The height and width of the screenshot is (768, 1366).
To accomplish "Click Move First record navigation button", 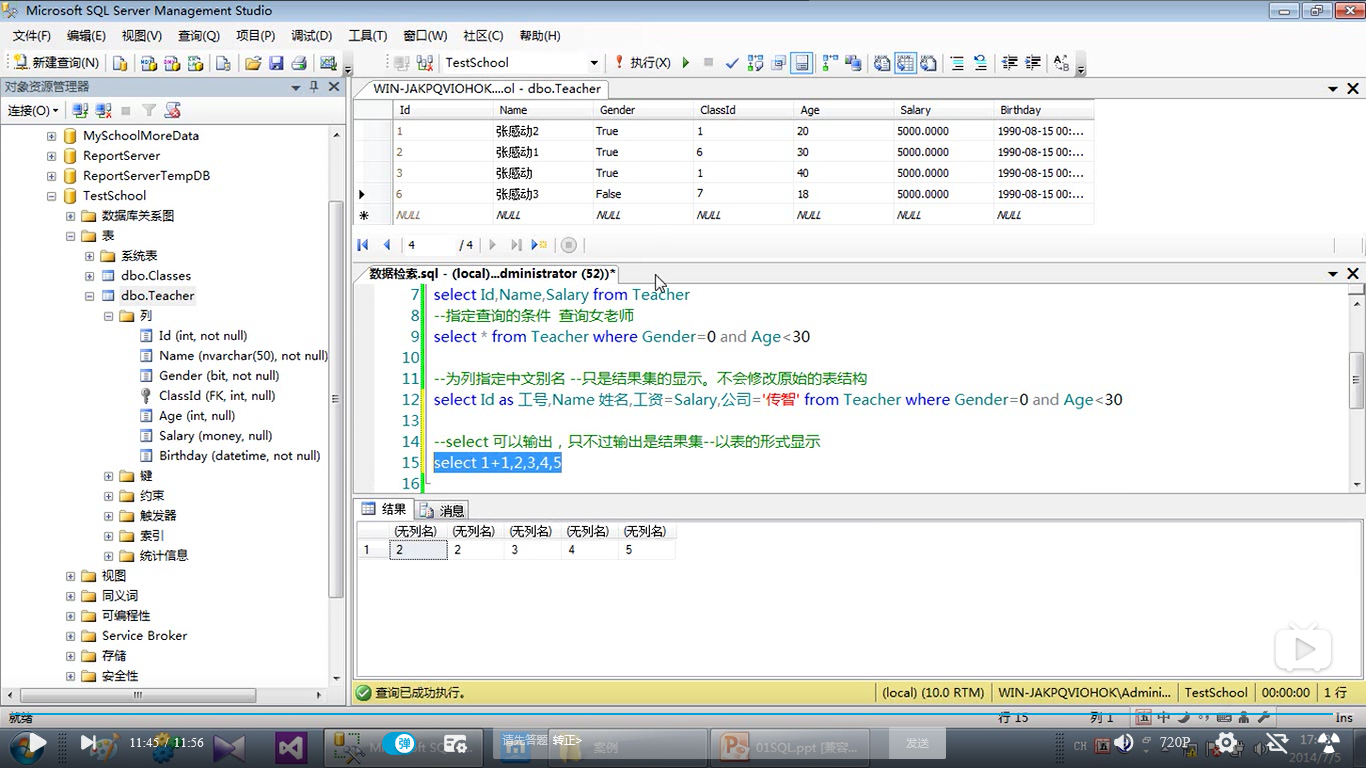I will [x=363, y=245].
